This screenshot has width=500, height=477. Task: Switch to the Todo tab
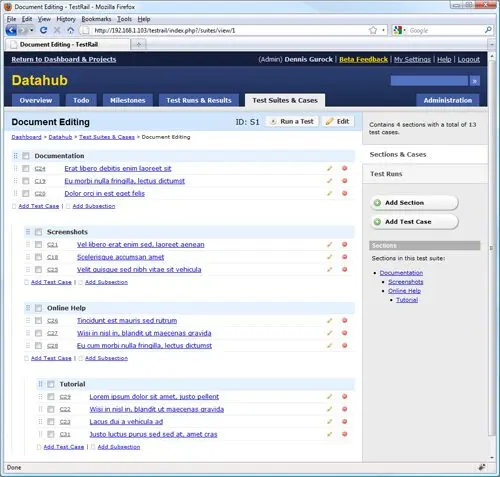pyautogui.click(x=81, y=100)
